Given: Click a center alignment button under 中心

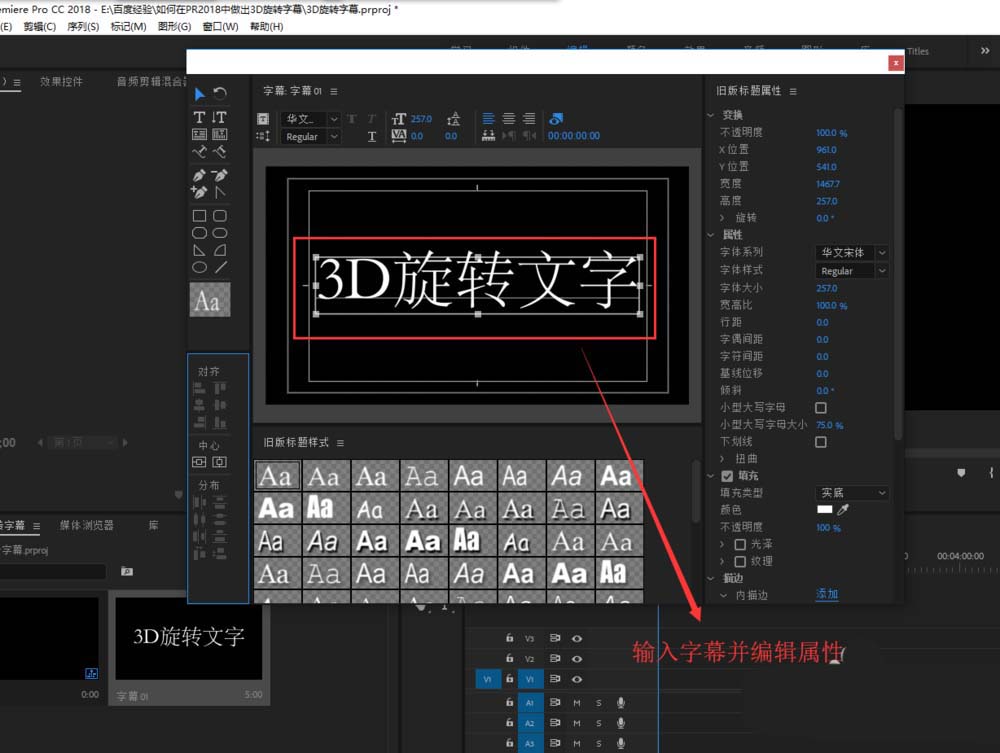Looking at the screenshot, I should (x=200, y=461).
